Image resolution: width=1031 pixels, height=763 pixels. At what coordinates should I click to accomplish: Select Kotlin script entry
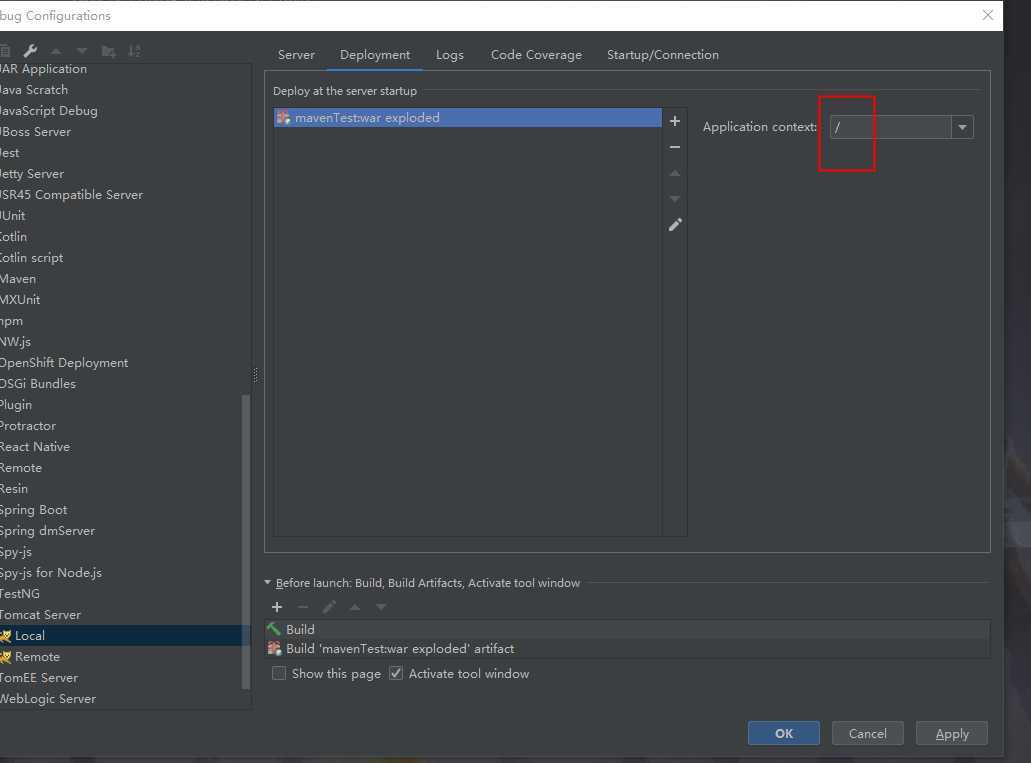[32, 258]
